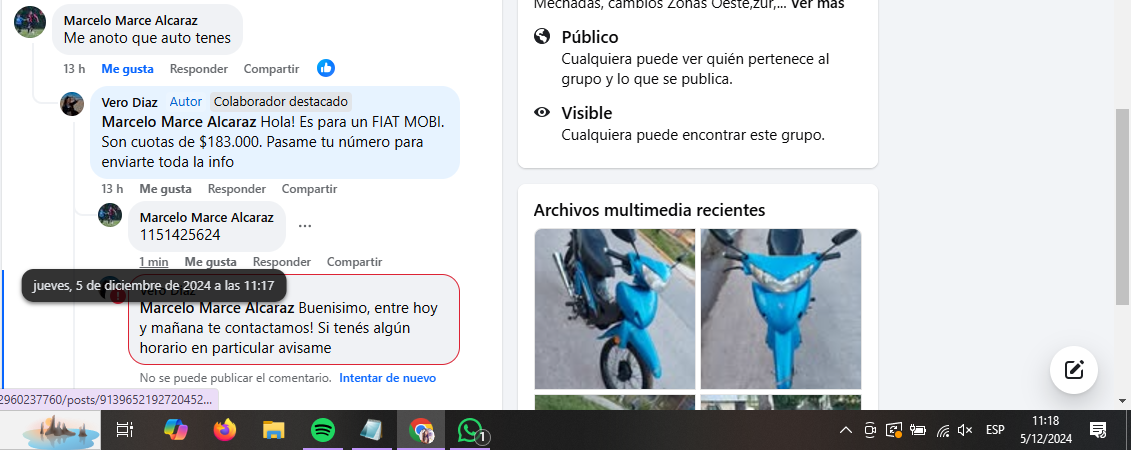Open Task View on the taskbar
The width and height of the screenshot is (1131, 450).
pos(125,430)
